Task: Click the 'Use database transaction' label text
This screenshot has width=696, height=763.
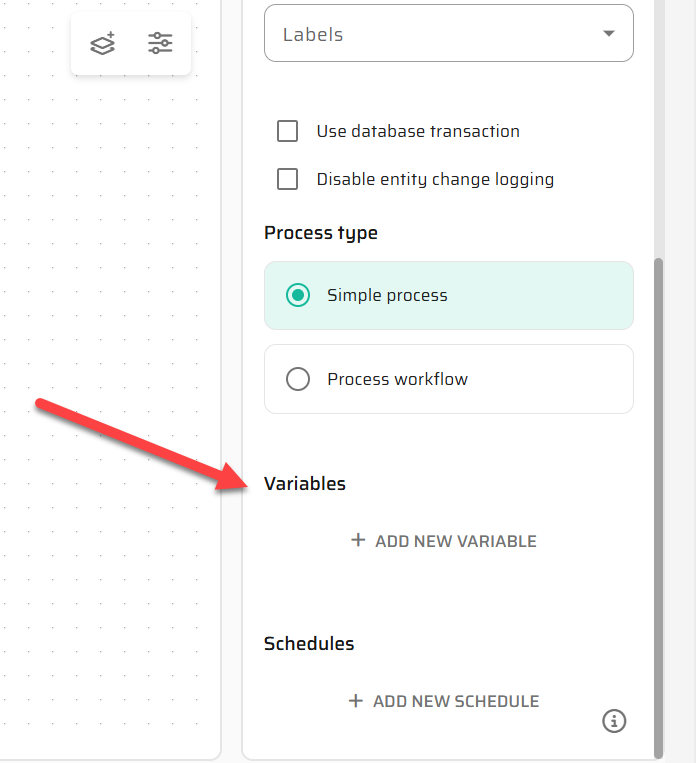Action: tap(418, 131)
